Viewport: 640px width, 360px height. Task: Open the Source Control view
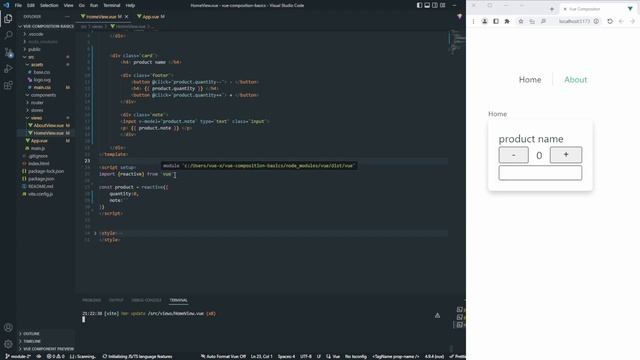tap(8, 52)
